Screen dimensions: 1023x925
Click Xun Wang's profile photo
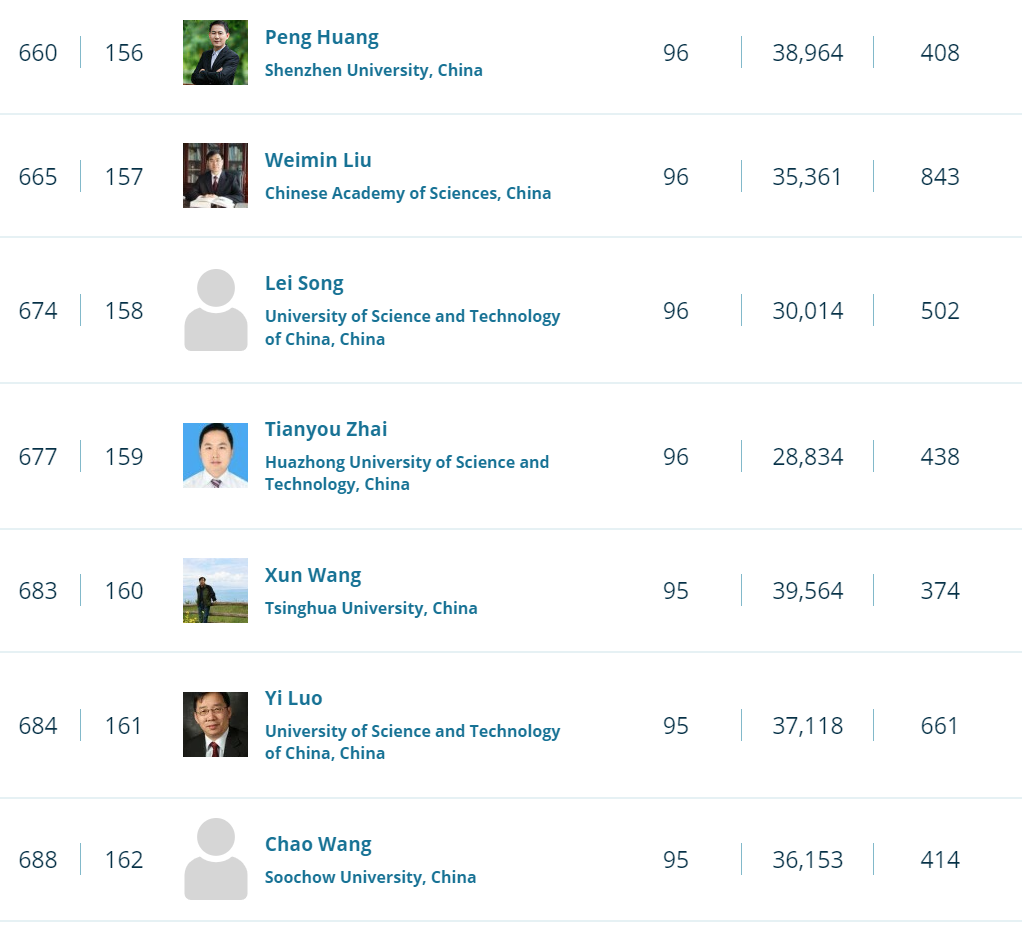tap(215, 590)
